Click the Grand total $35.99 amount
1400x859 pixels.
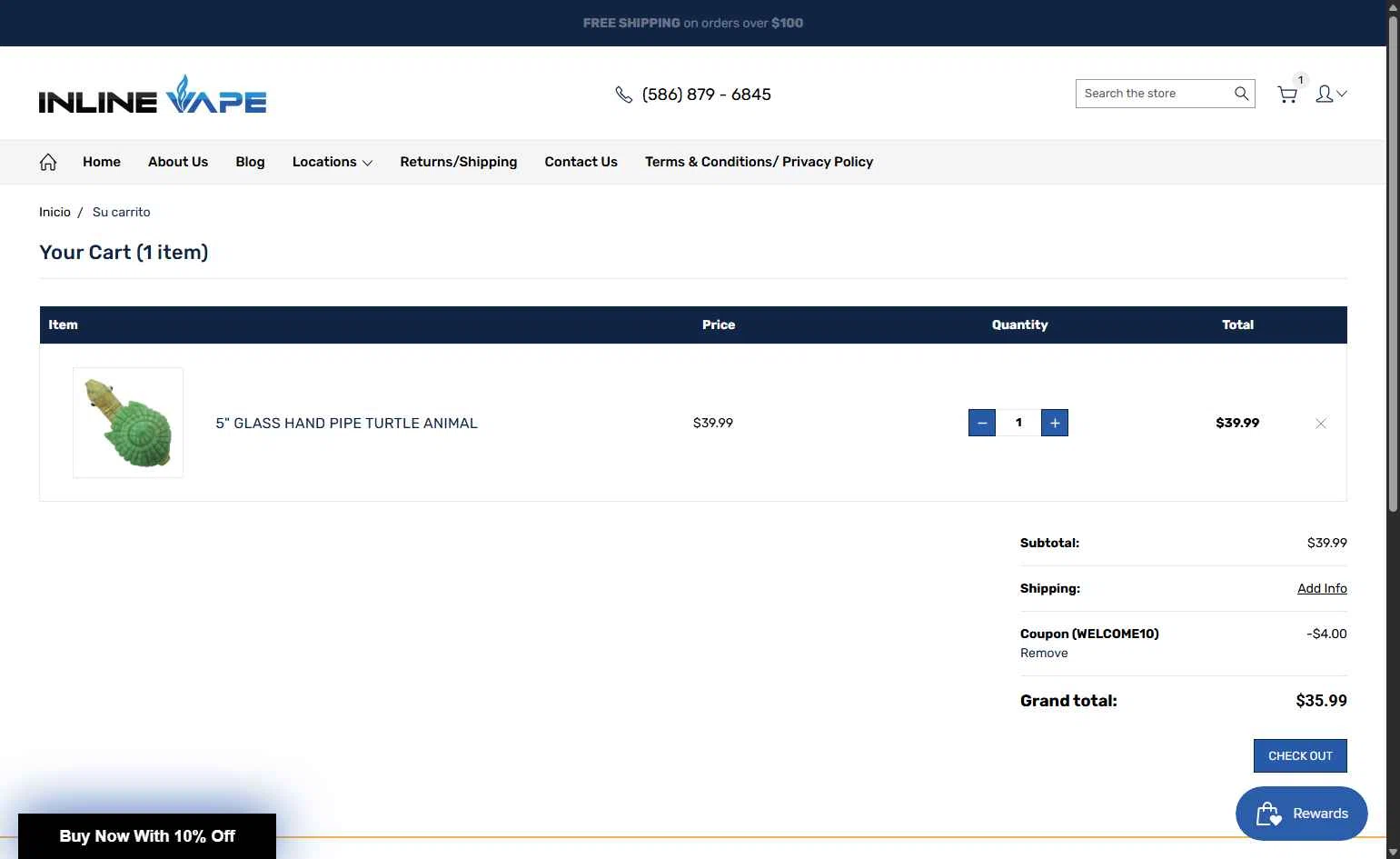1321,701
